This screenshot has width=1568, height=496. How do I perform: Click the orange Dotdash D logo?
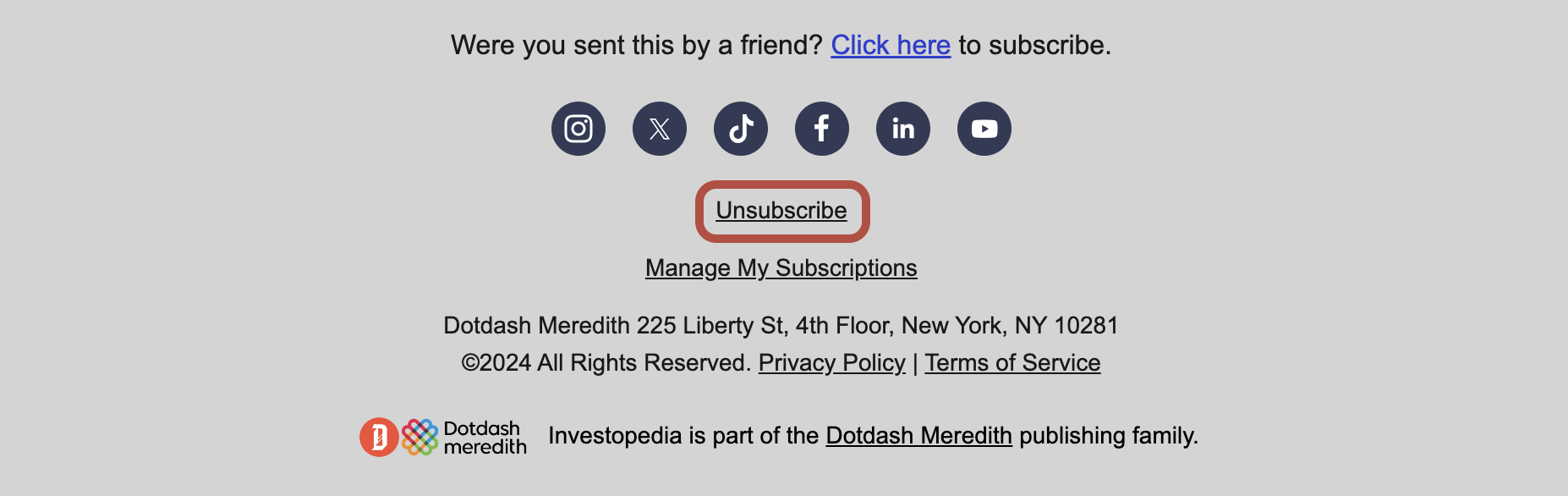coord(379,437)
